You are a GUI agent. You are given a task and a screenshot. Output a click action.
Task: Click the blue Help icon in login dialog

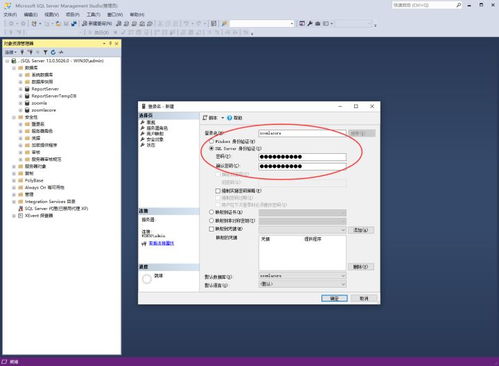(229, 118)
